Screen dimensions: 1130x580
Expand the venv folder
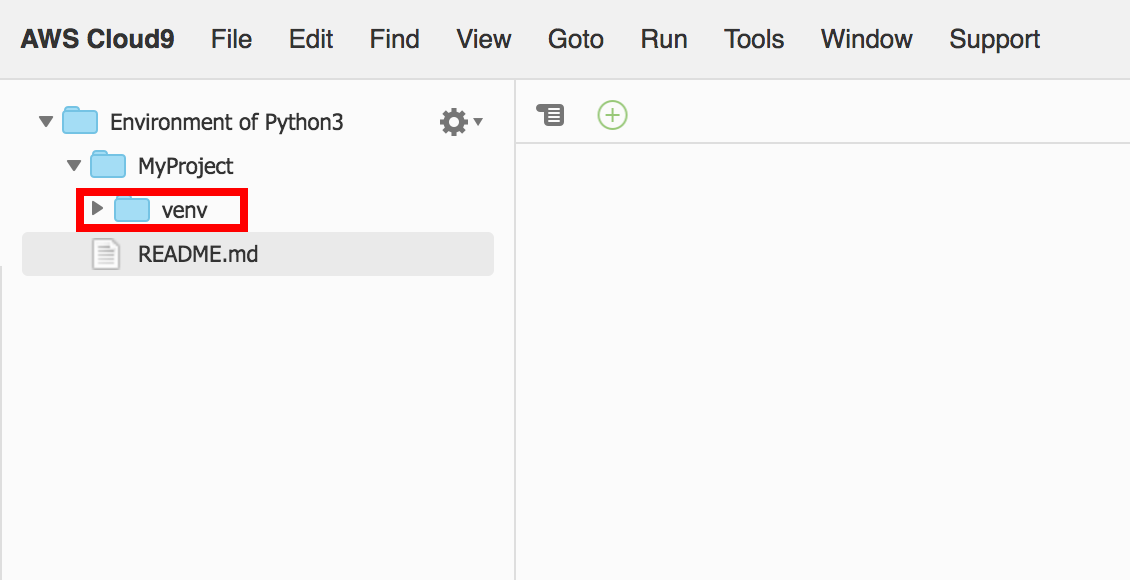point(97,209)
